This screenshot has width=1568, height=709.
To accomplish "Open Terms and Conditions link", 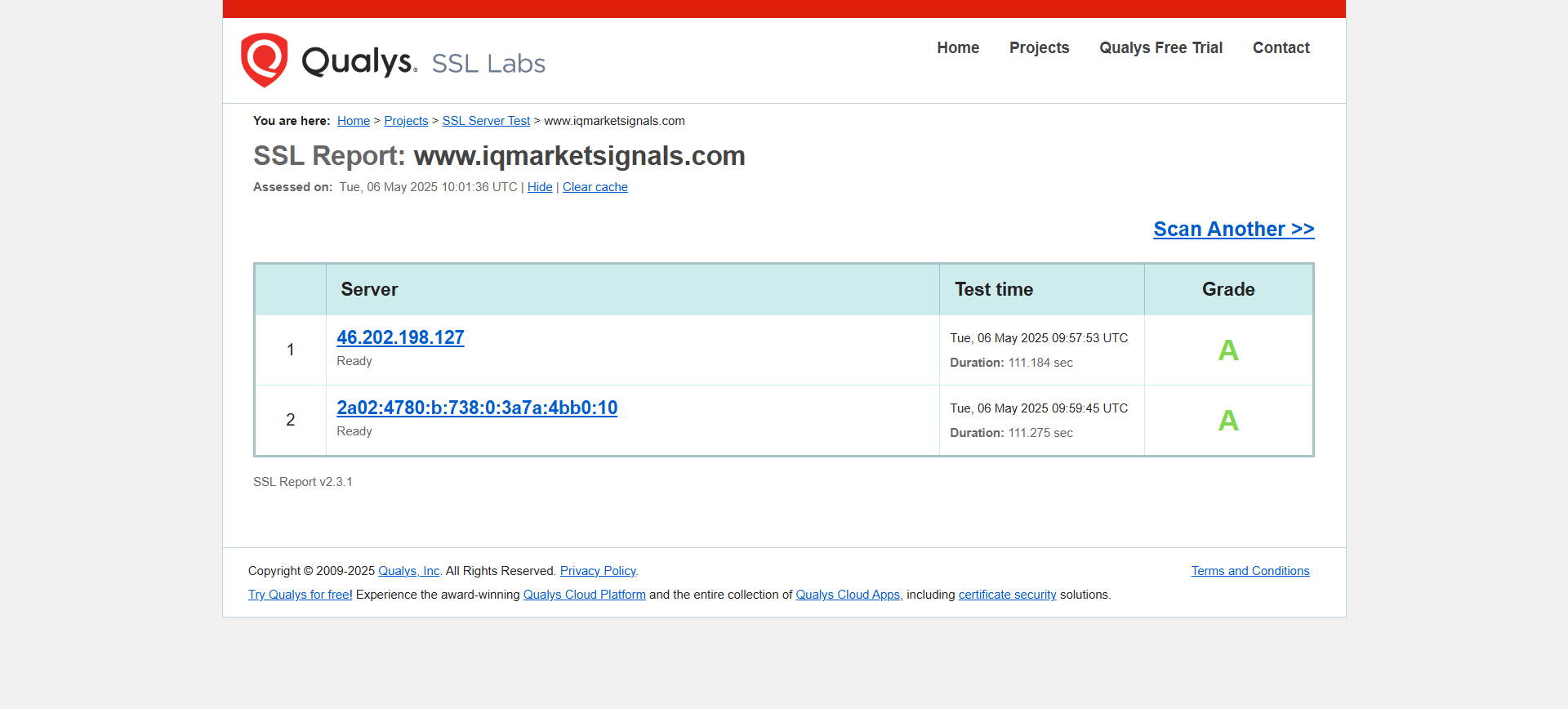I will click(x=1249, y=571).
